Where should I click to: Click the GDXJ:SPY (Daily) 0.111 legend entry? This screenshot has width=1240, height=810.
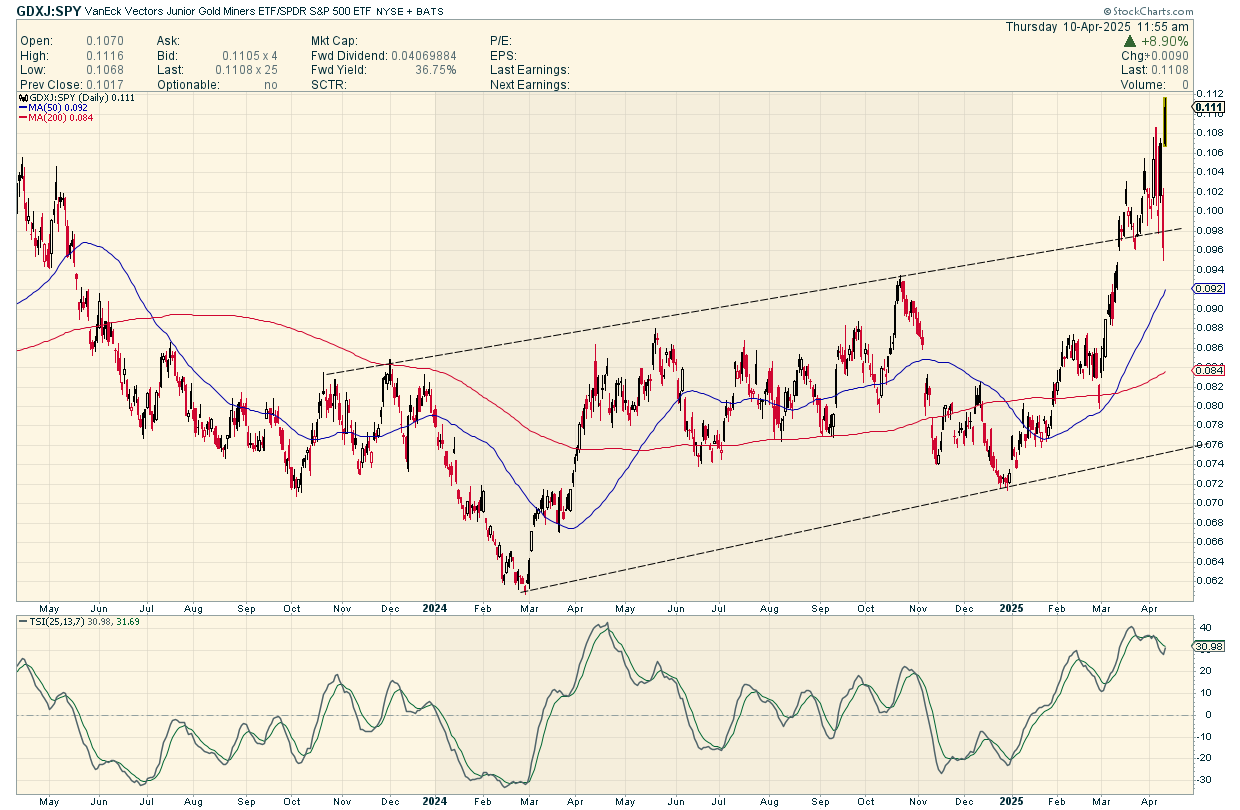(x=76, y=97)
